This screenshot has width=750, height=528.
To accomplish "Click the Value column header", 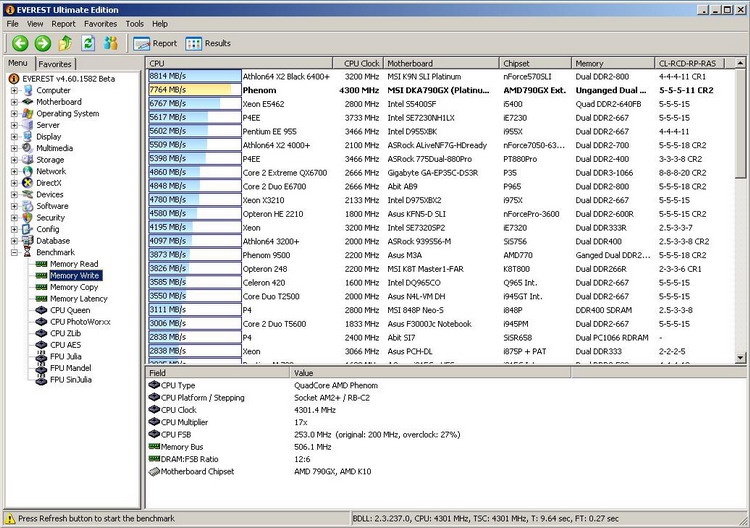I will (x=430, y=373).
